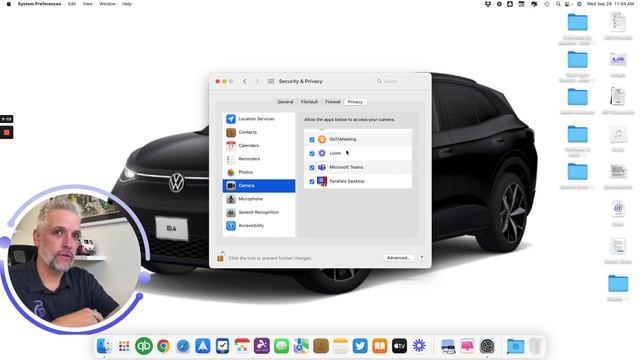
Task: Open Dropbox menu bar icon
Action: (x=488, y=4)
